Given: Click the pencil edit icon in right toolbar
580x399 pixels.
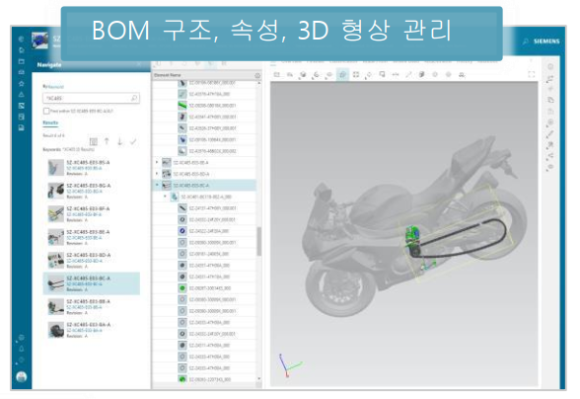Looking at the screenshot, I should 550,133.
